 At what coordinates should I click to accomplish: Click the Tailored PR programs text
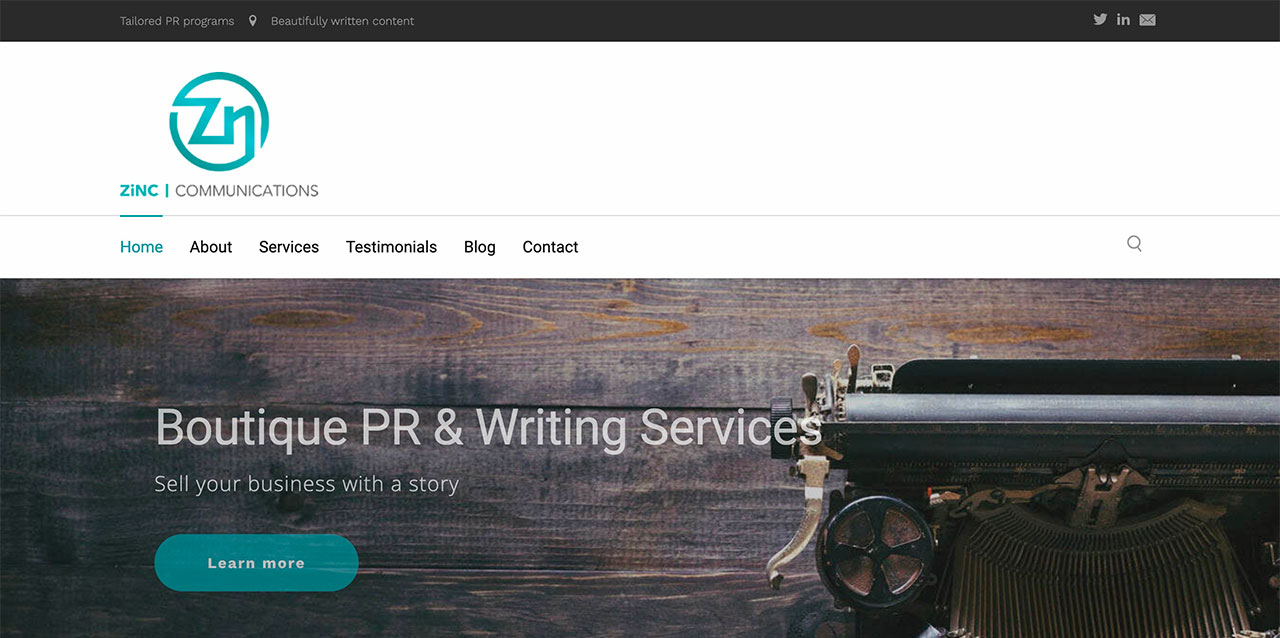pos(177,21)
